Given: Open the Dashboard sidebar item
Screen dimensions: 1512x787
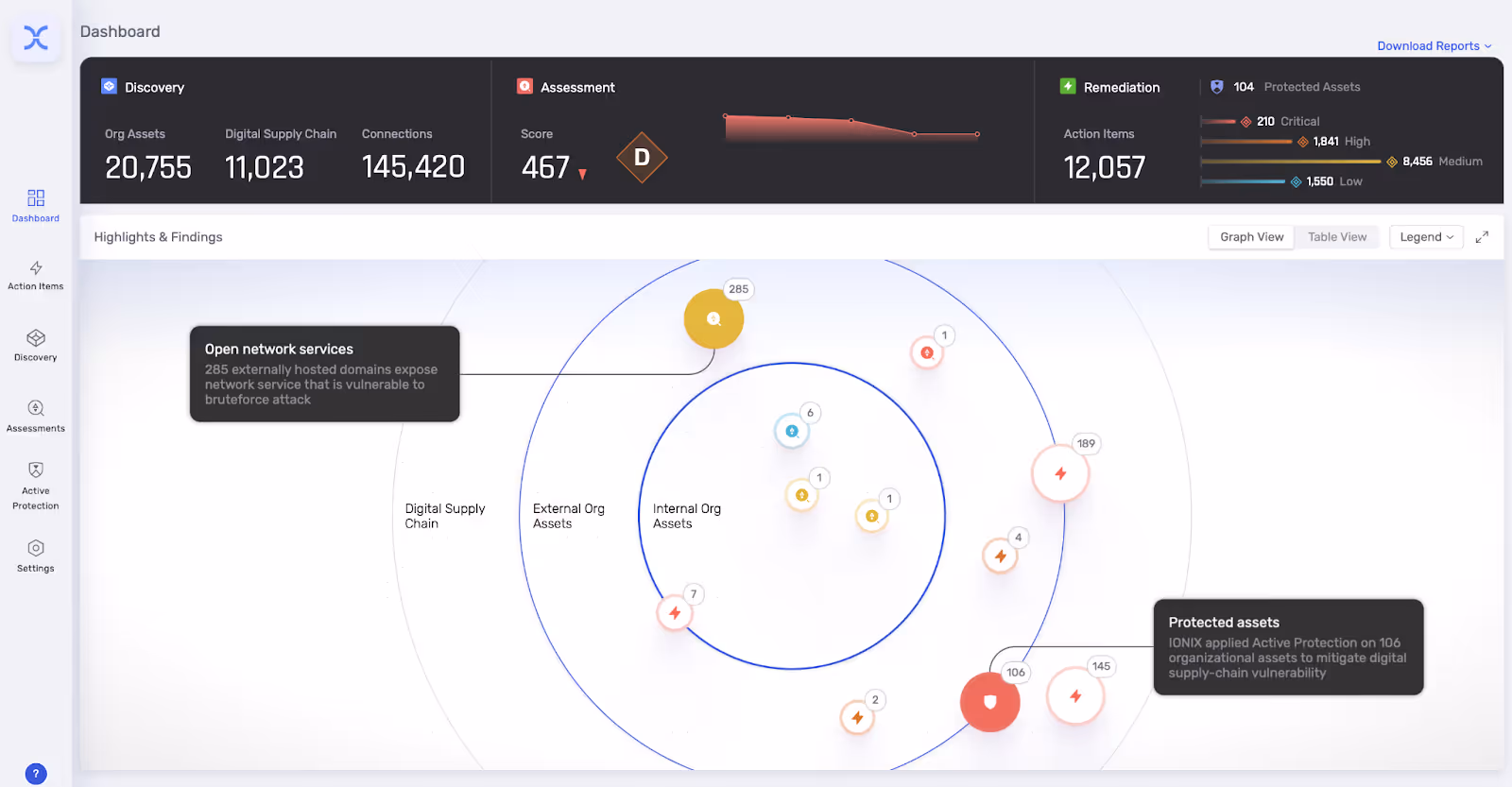Looking at the screenshot, I should click(36, 205).
